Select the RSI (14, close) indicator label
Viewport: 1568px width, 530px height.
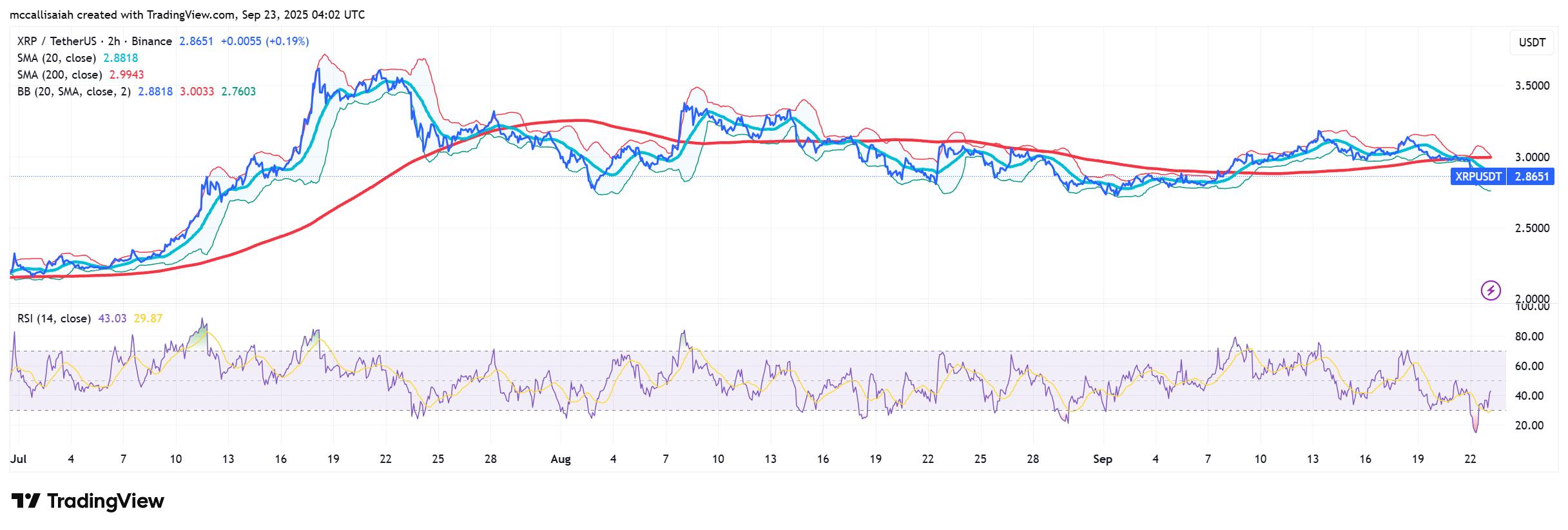click(54, 319)
